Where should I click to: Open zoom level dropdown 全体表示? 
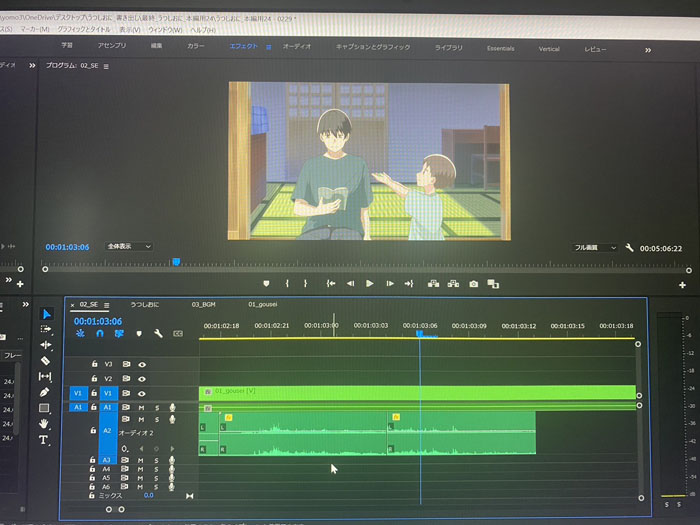coord(129,246)
